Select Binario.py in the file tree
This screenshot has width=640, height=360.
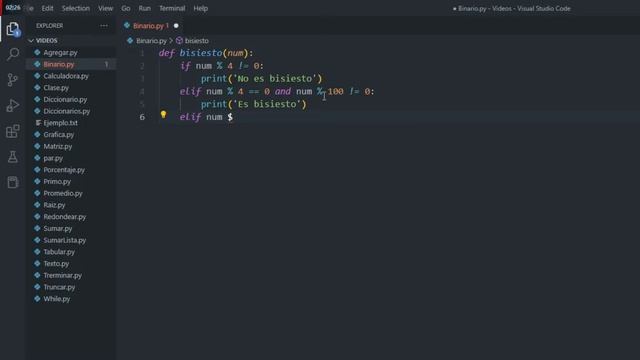(59, 64)
